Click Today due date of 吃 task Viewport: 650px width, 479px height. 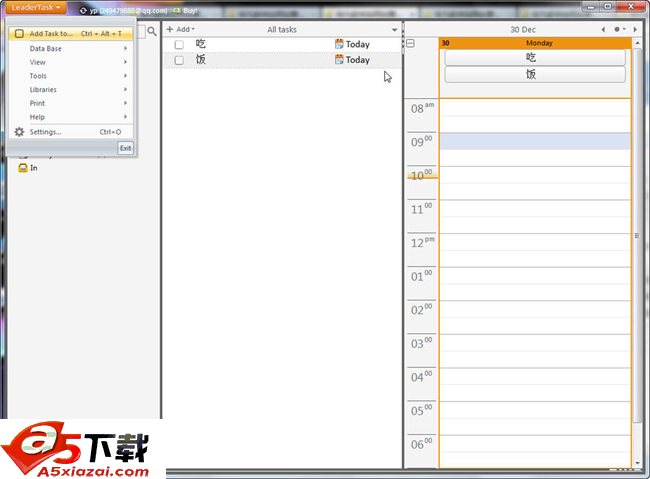point(358,44)
